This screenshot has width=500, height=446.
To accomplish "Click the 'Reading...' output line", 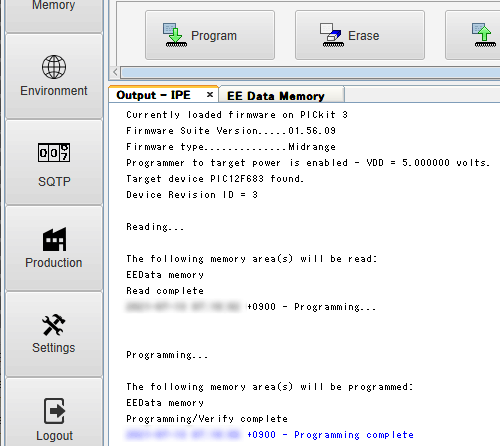I will click(x=155, y=227).
